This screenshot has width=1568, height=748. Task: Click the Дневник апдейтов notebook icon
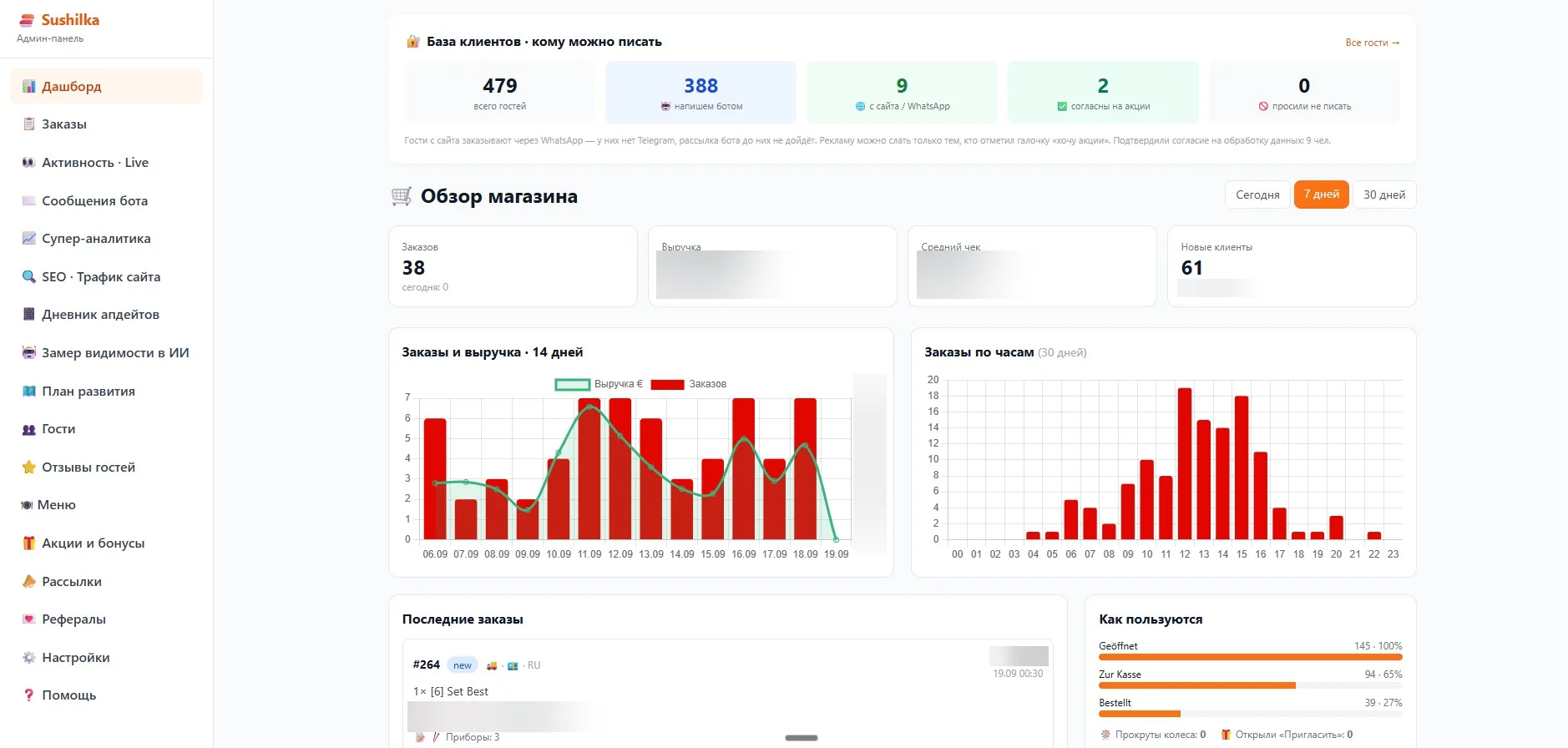tap(29, 315)
